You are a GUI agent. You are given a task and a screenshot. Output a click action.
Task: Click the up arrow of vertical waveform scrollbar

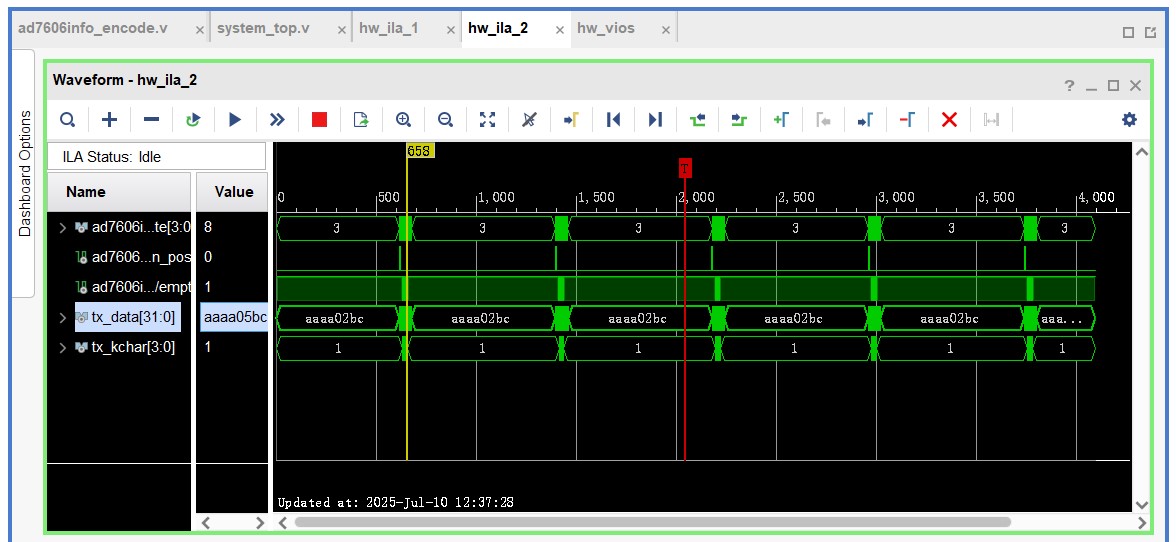pyautogui.click(x=1141, y=152)
